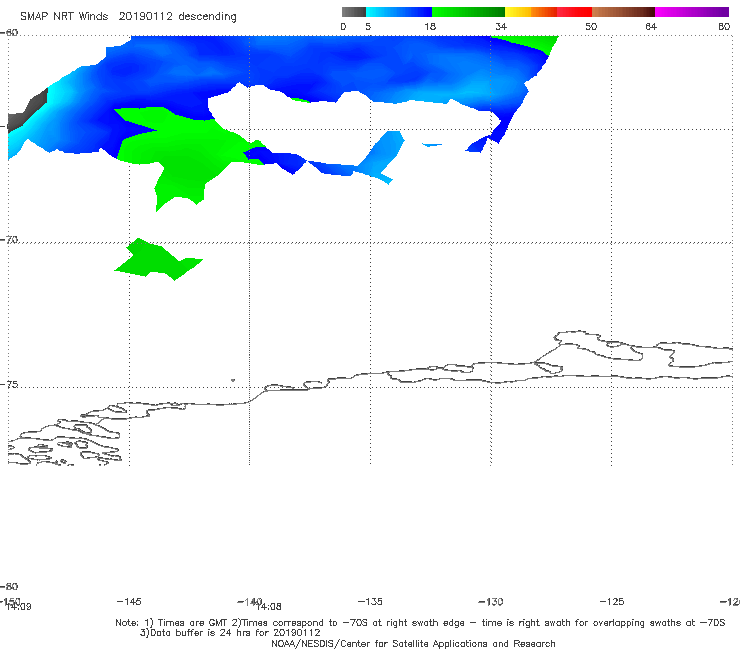Click the longitude label '-125'
The image size is (740, 650).
(612, 601)
